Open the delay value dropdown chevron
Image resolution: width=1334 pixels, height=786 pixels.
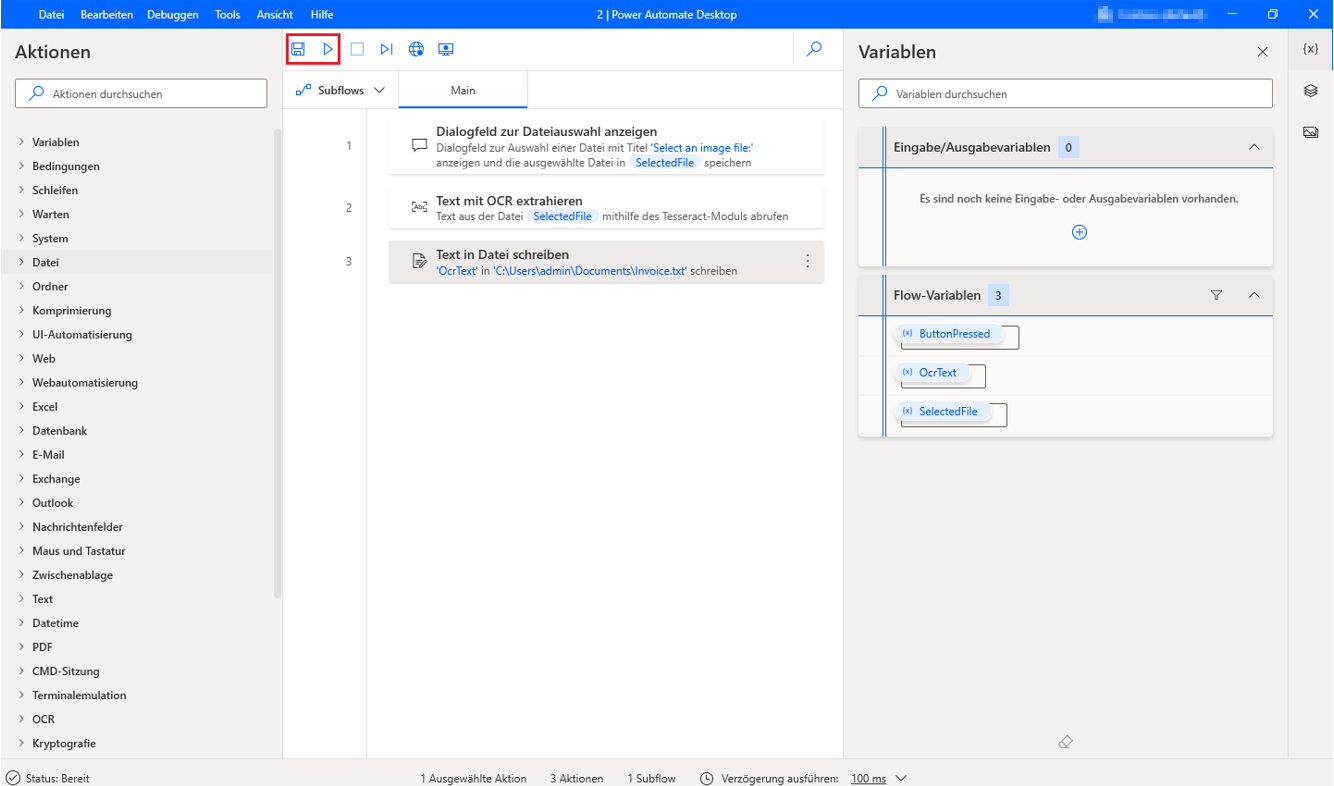tap(901, 778)
